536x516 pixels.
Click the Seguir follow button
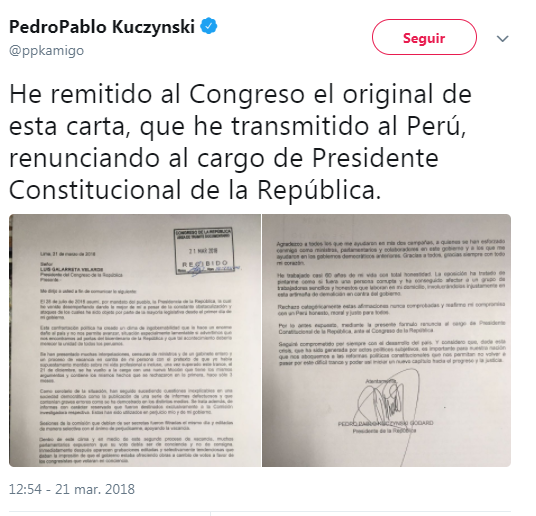[x=424, y=37]
